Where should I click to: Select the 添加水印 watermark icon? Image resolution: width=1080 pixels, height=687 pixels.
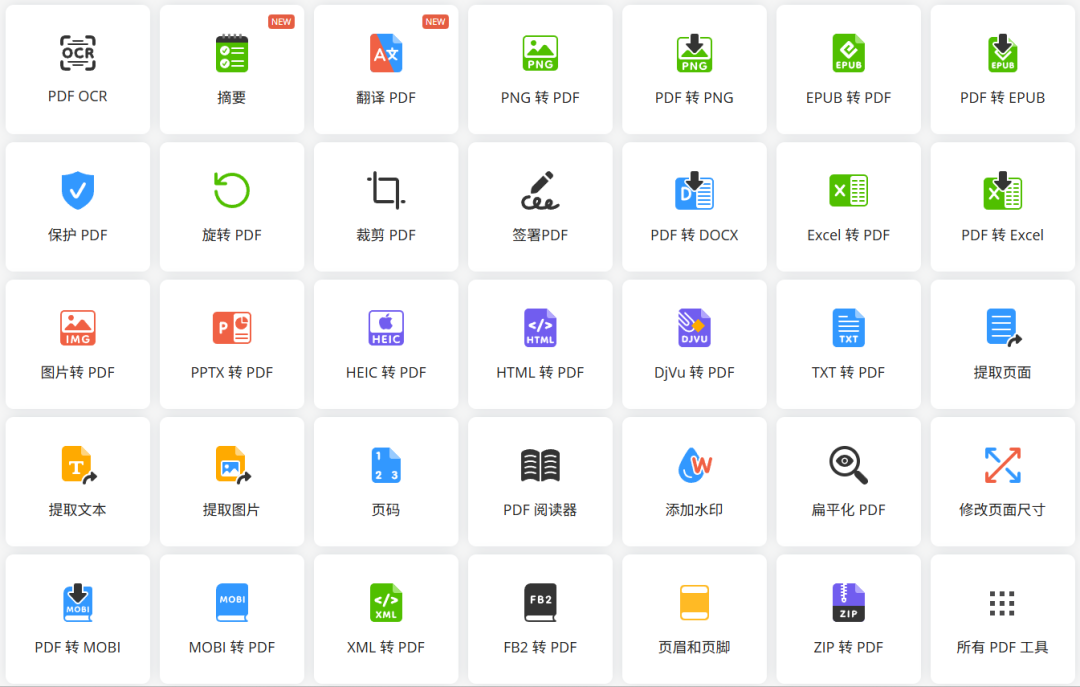694,465
